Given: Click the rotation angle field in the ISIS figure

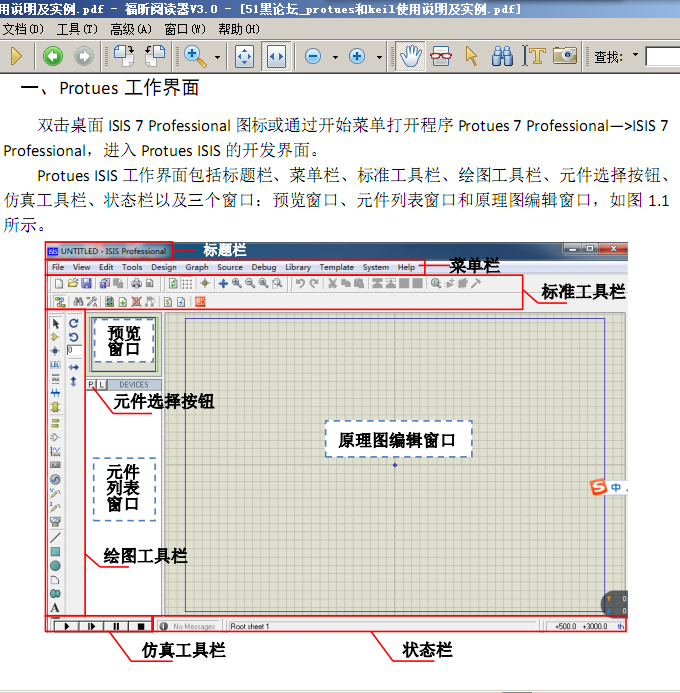Looking at the screenshot, I should coord(74,350).
